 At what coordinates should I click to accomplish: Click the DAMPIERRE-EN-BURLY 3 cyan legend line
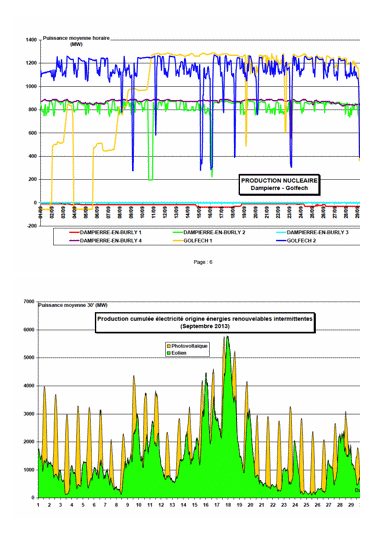(x=281, y=233)
